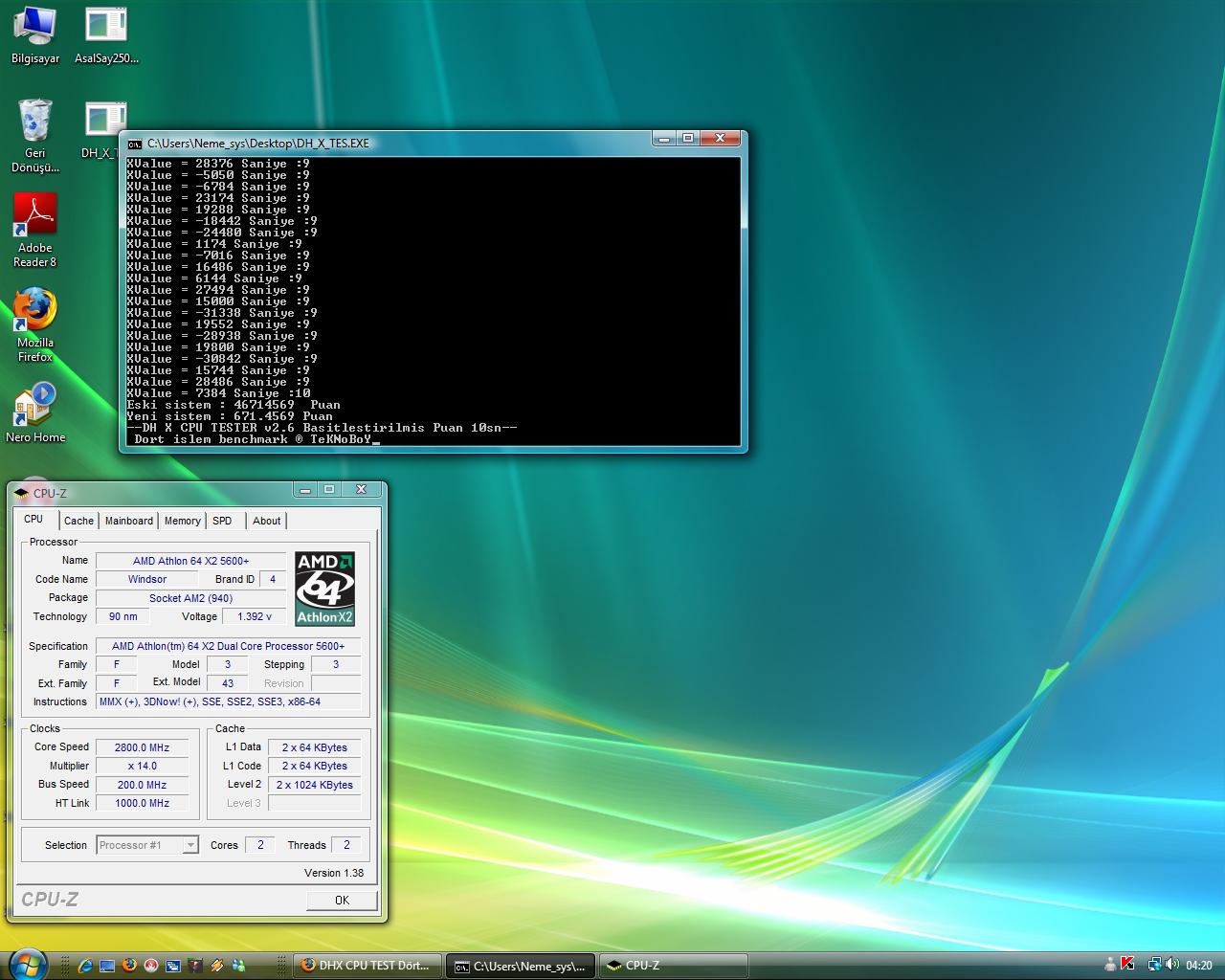Image resolution: width=1225 pixels, height=980 pixels.
Task: Click Ext. Model value 43
Action: (x=227, y=683)
